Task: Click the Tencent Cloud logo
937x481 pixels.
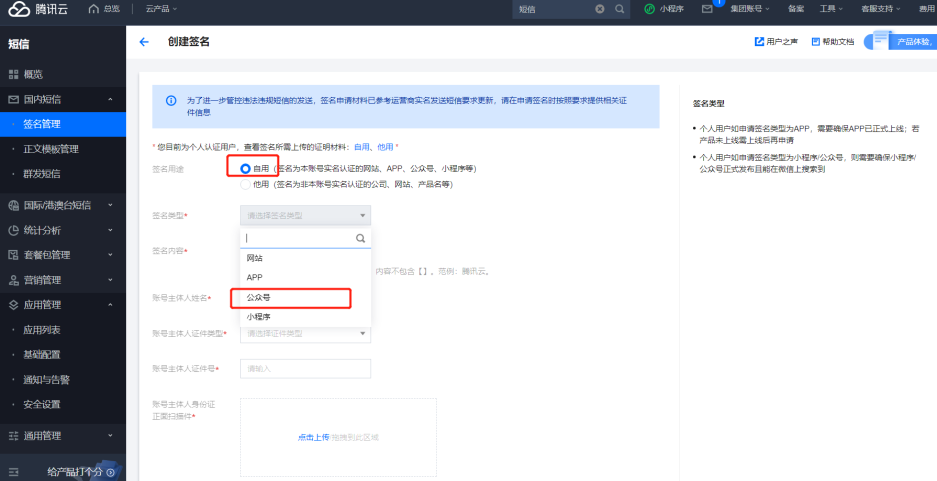Action: 38,9
